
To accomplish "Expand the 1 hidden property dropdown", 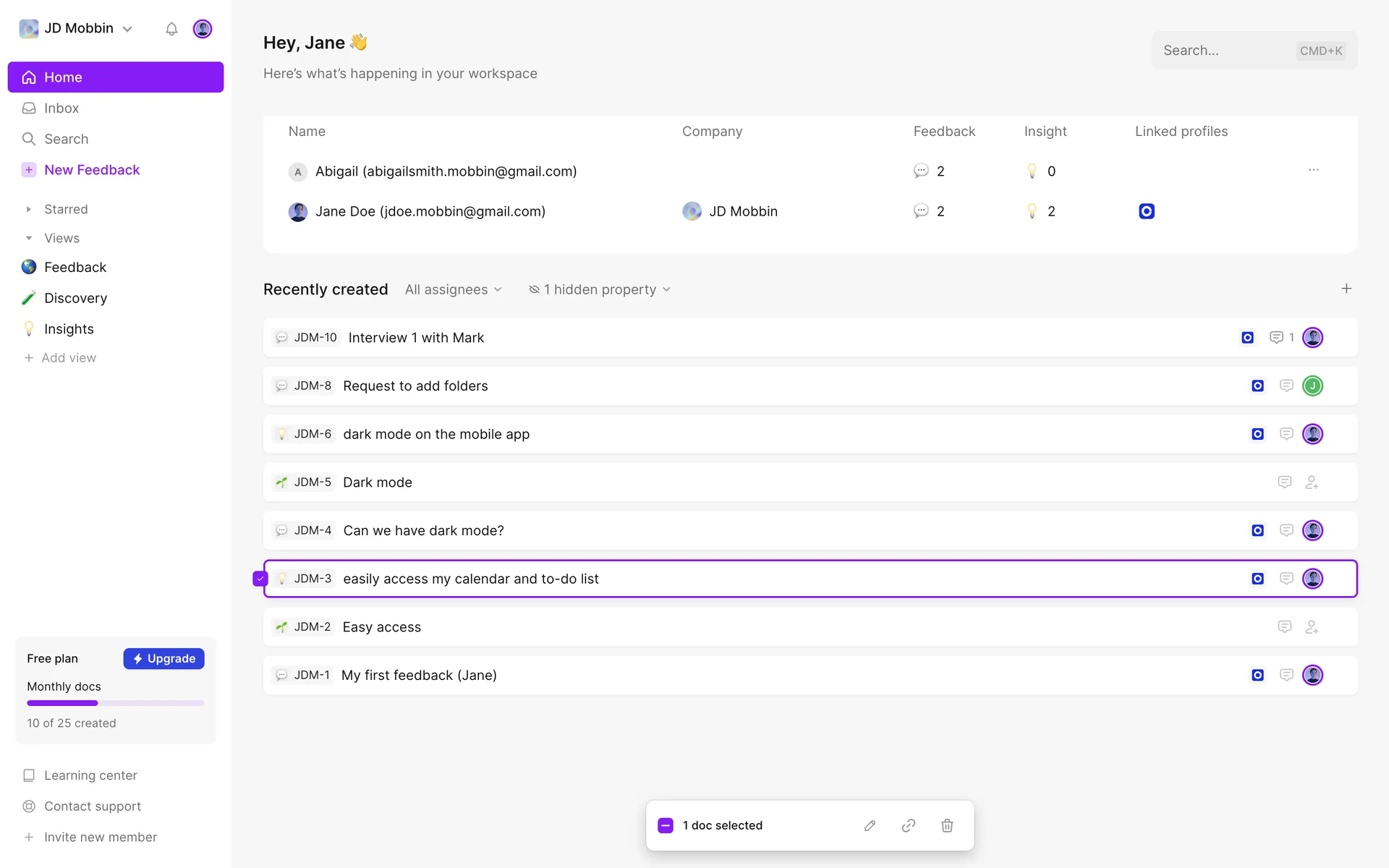I will click(x=600, y=289).
